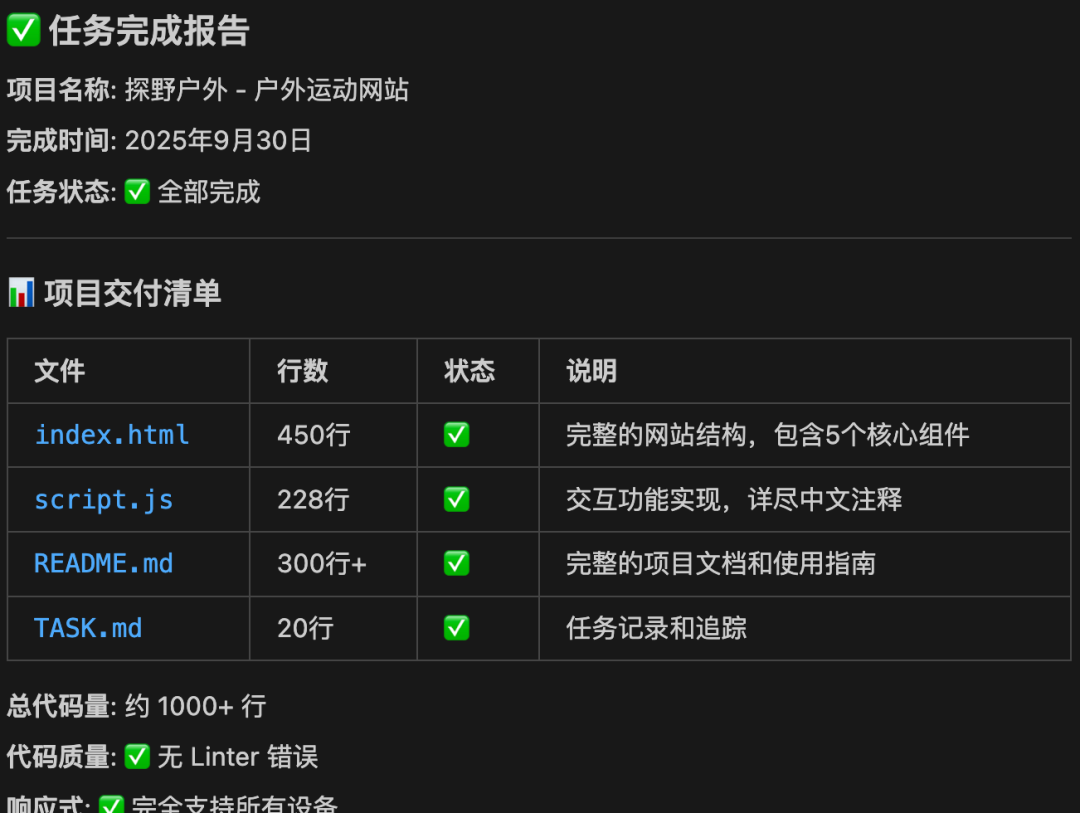This screenshot has height=813, width=1080.
Task: Click the checkmark beside 无 Linter 错误
Action: [137, 757]
